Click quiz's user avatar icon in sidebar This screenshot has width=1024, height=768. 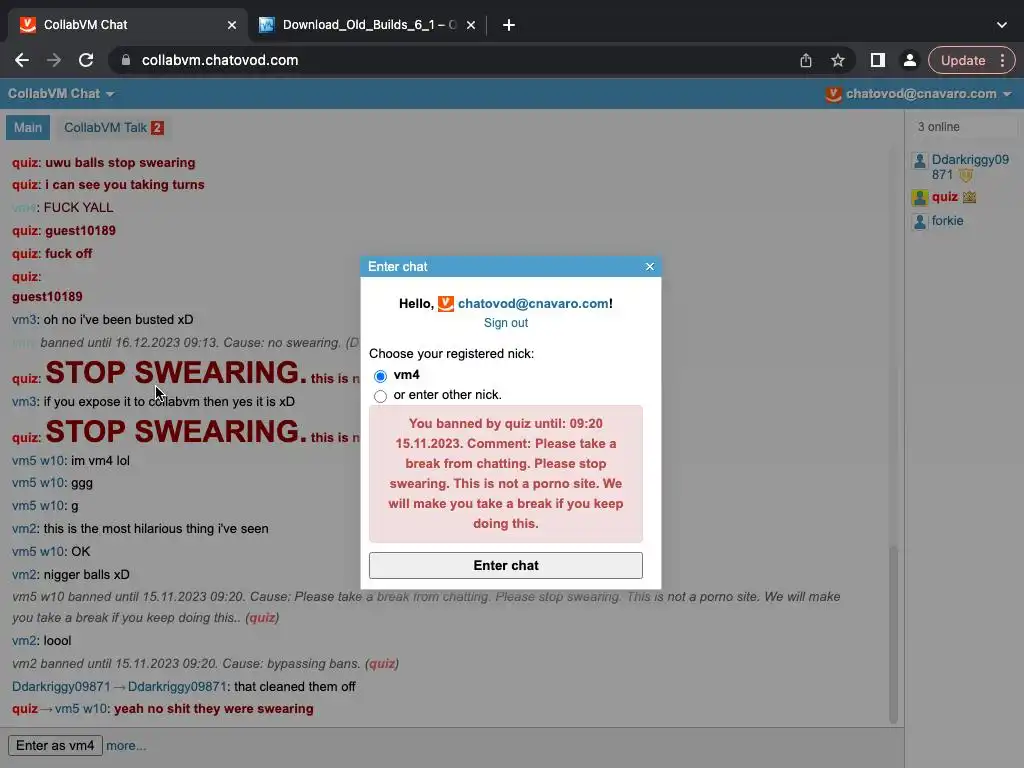920,197
